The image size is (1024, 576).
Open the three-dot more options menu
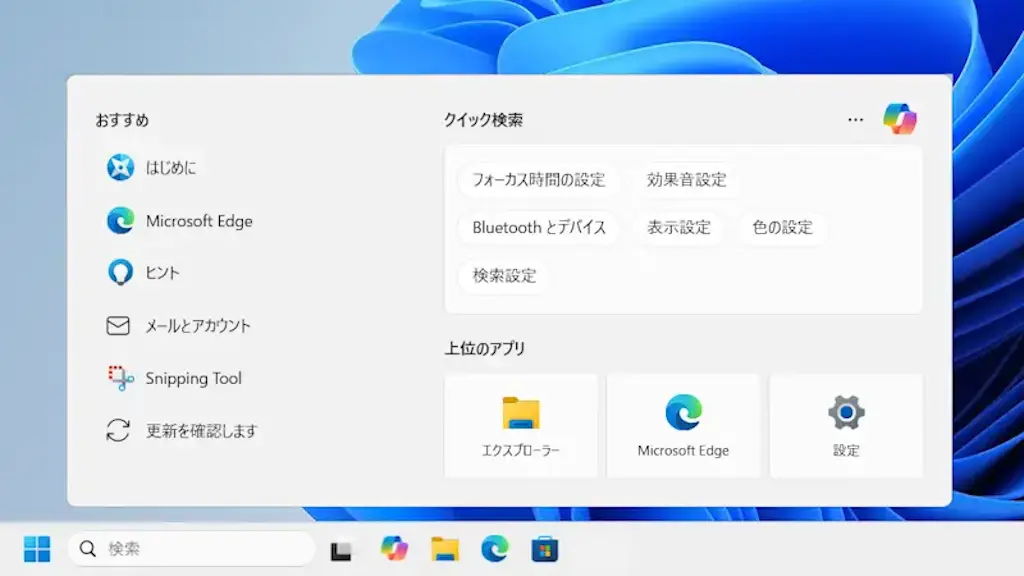(x=855, y=120)
